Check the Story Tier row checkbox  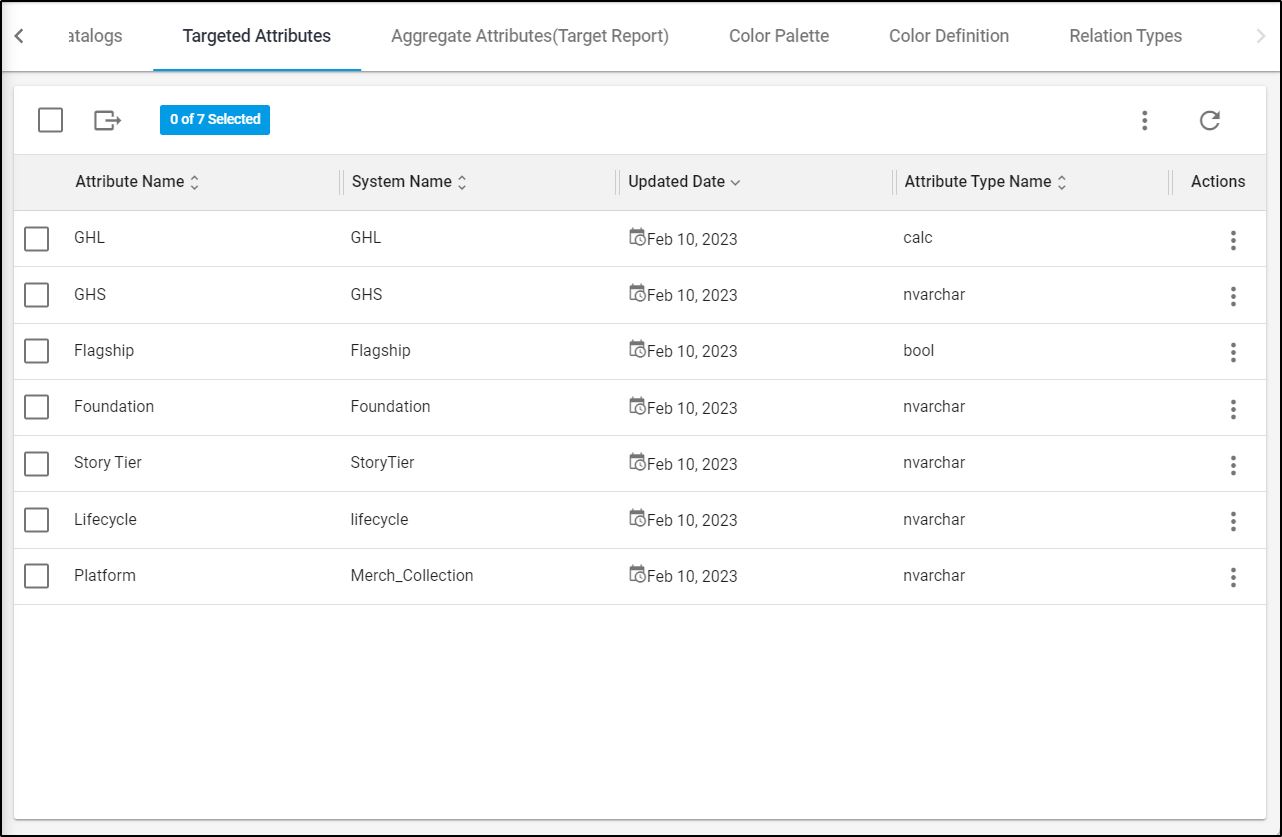coord(36,464)
